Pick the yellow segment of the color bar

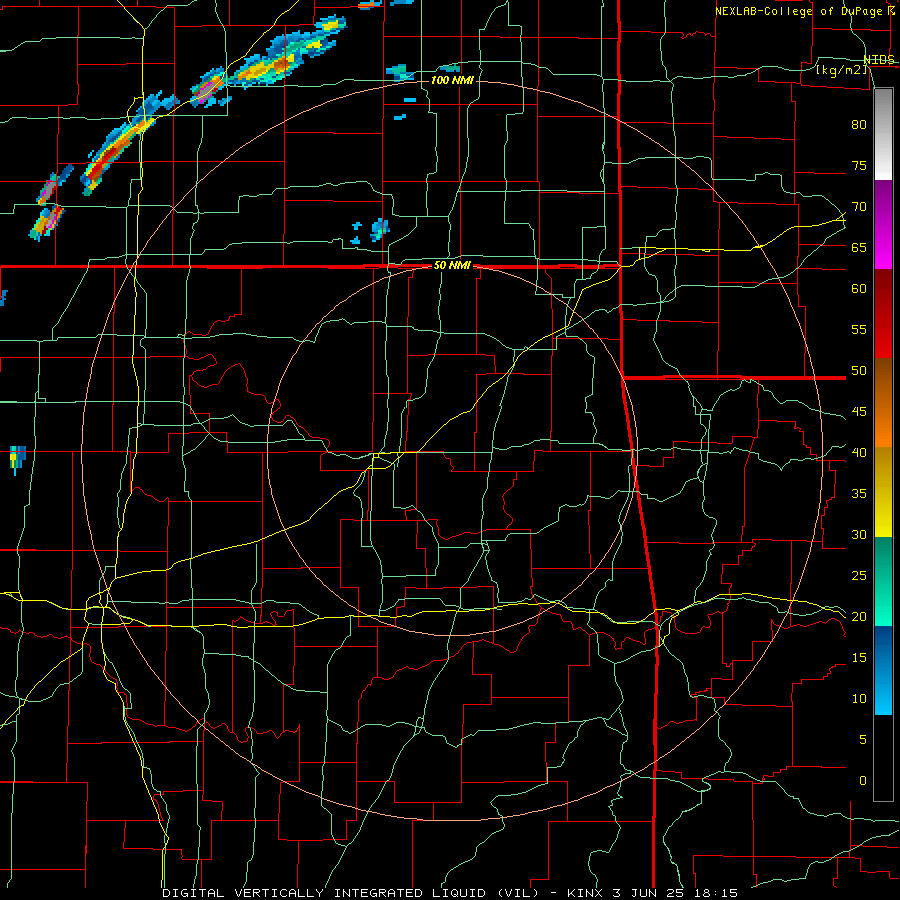click(x=883, y=492)
